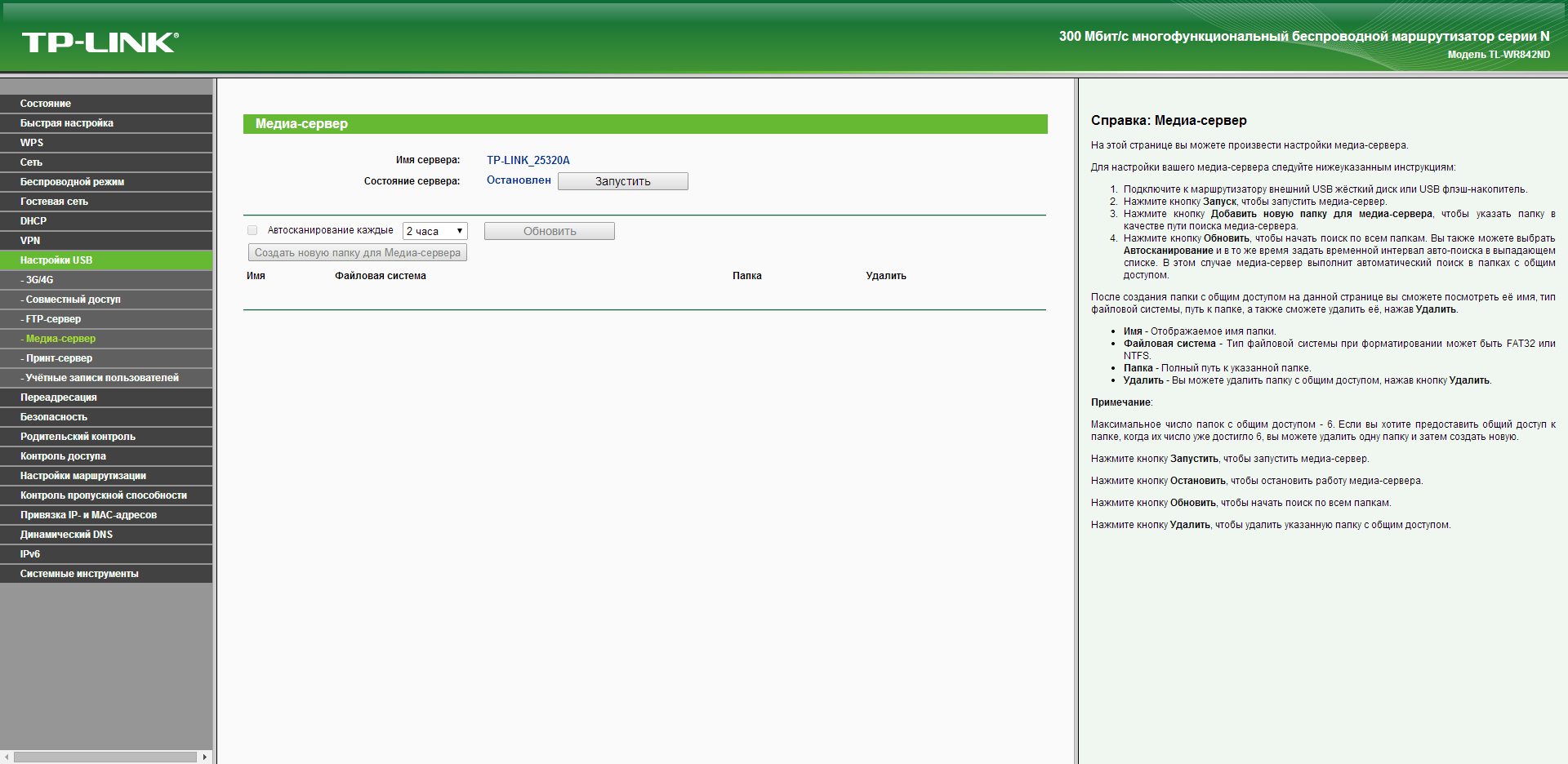Image resolution: width=1568 pixels, height=764 pixels.
Task: Click the Файловая система column header
Action: tap(381, 276)
